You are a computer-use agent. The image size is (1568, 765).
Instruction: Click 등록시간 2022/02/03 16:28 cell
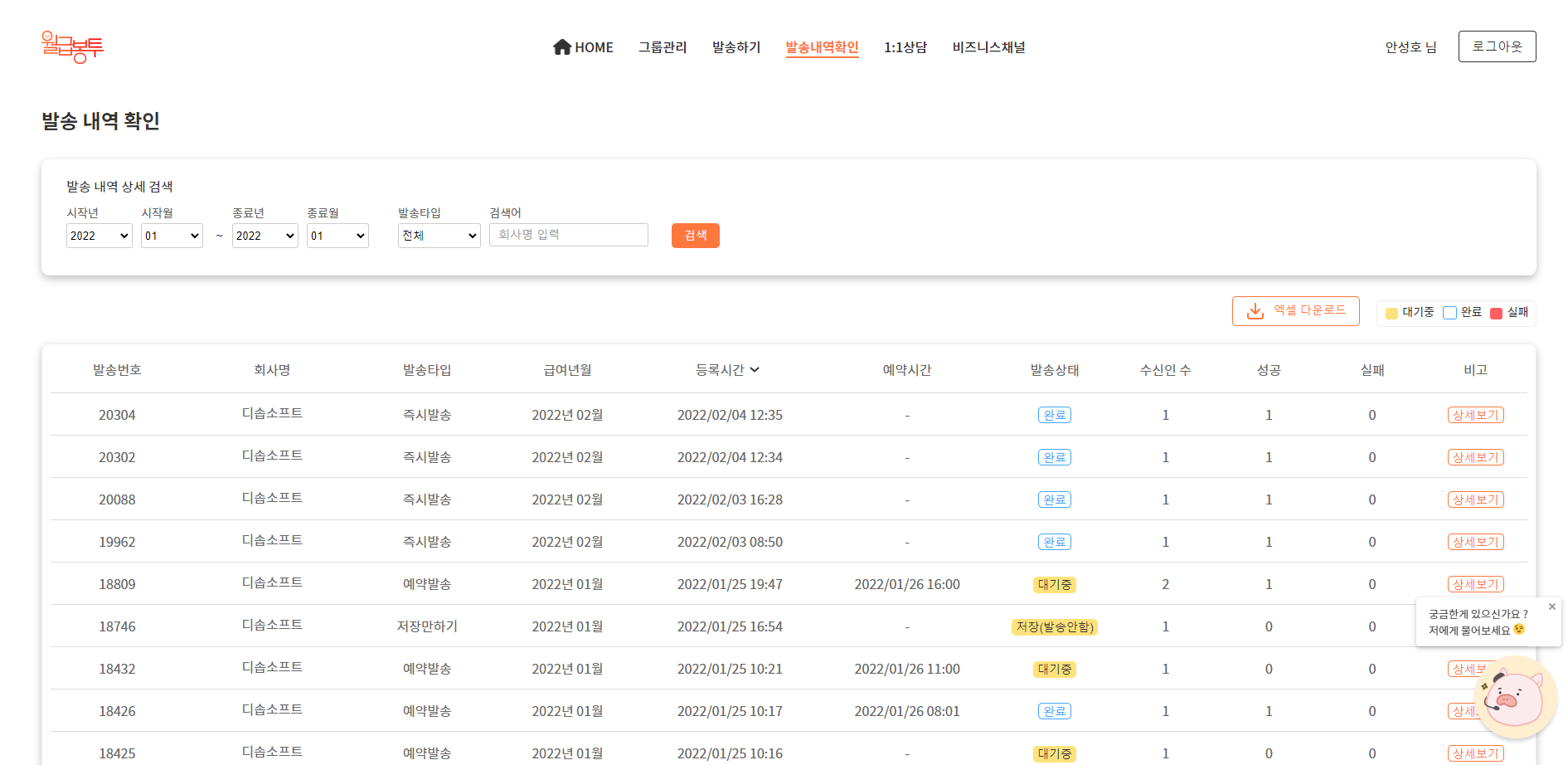[x=730, y=499]
